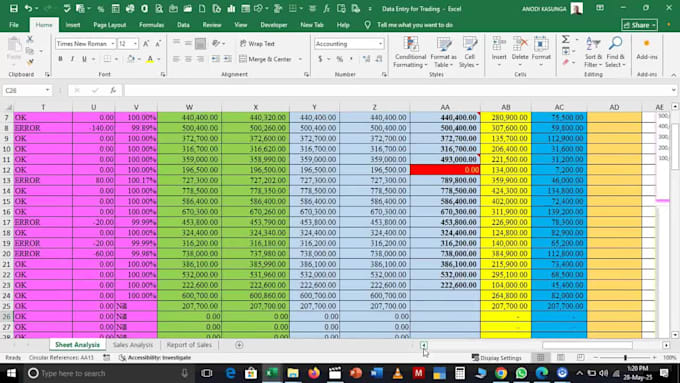This screenshot has width=680, height=383.
Task: Click the Align Right icon
Action: coord(200,59)
